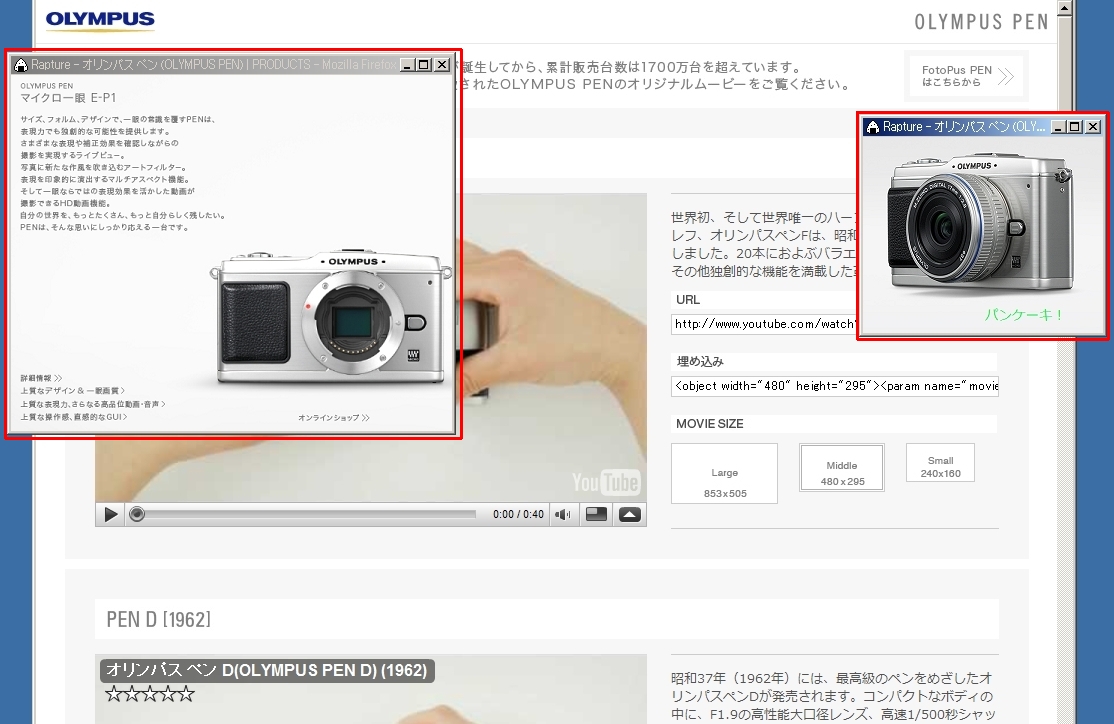1114x724 pixels.
Task: Close the large Rapture E-P1 window
Action: 442,65
